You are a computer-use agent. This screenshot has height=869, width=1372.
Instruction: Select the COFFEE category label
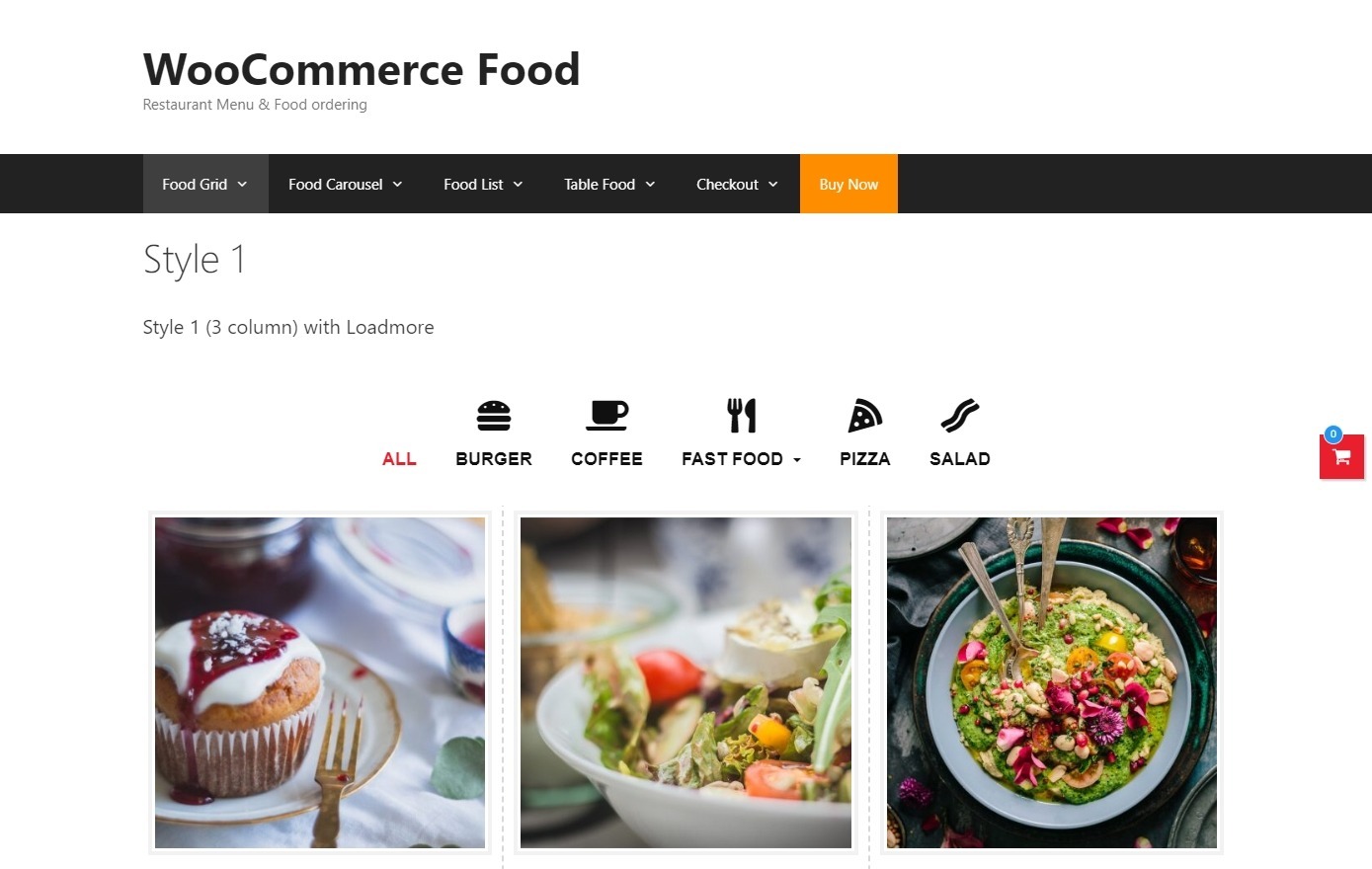[x=606, y=459]
